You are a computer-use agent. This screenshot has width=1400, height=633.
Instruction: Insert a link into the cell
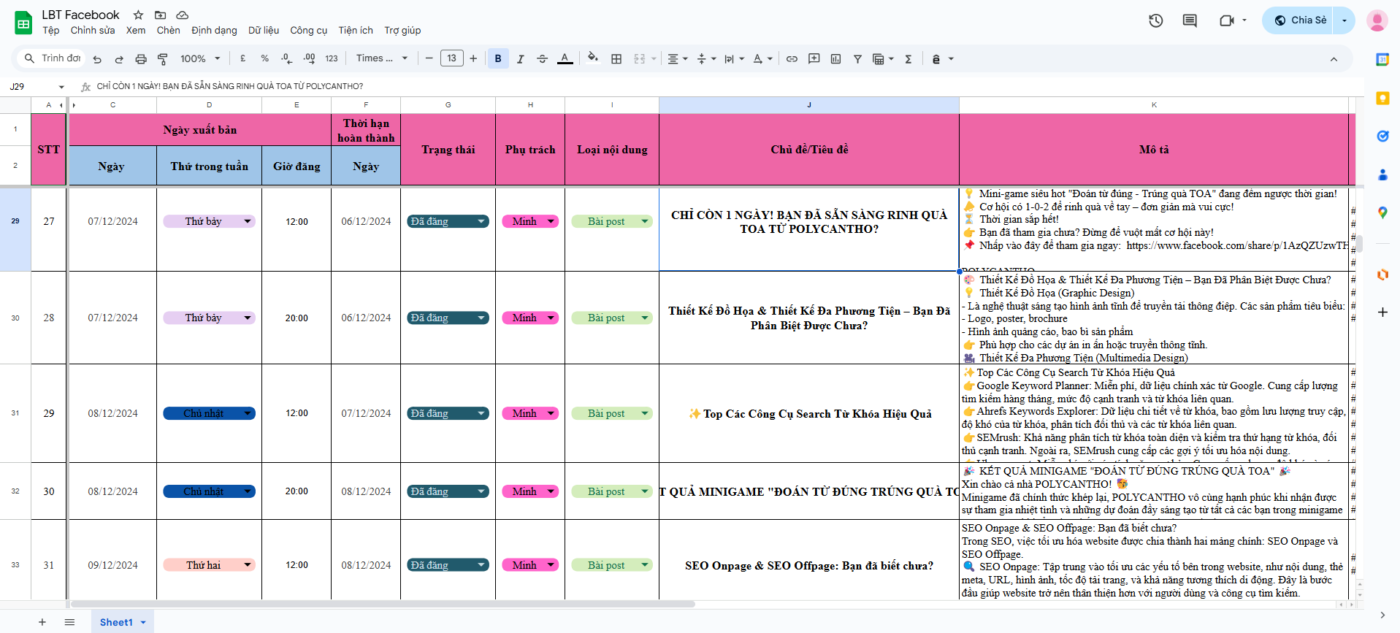click(x=792, y=59)
